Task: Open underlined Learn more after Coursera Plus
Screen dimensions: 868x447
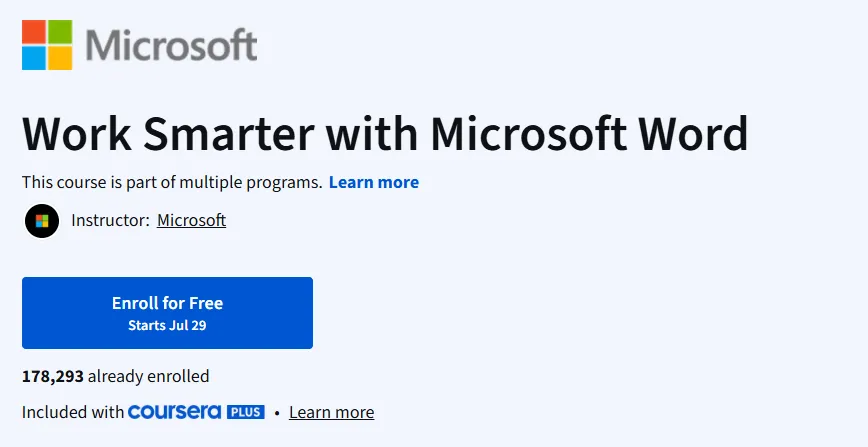Action: [332, 413]
